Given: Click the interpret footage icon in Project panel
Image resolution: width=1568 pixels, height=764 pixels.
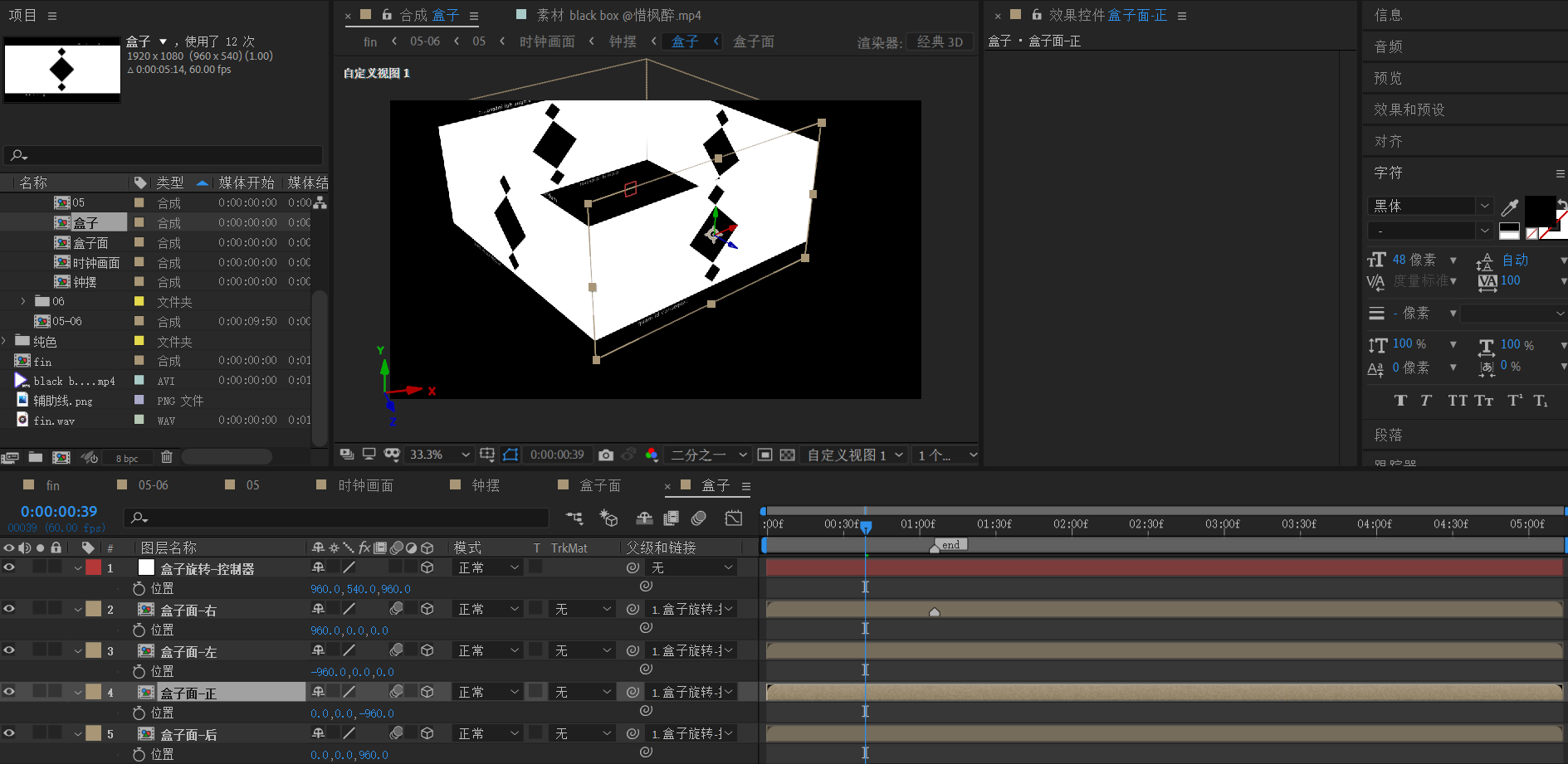Looking at the screenshot, I should click(x=10, y=457).
